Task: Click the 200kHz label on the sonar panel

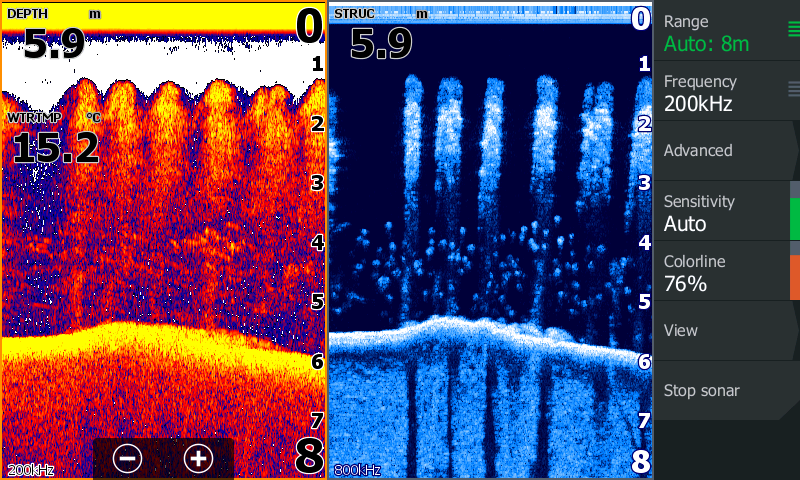Action: click(x=30, y=469)
